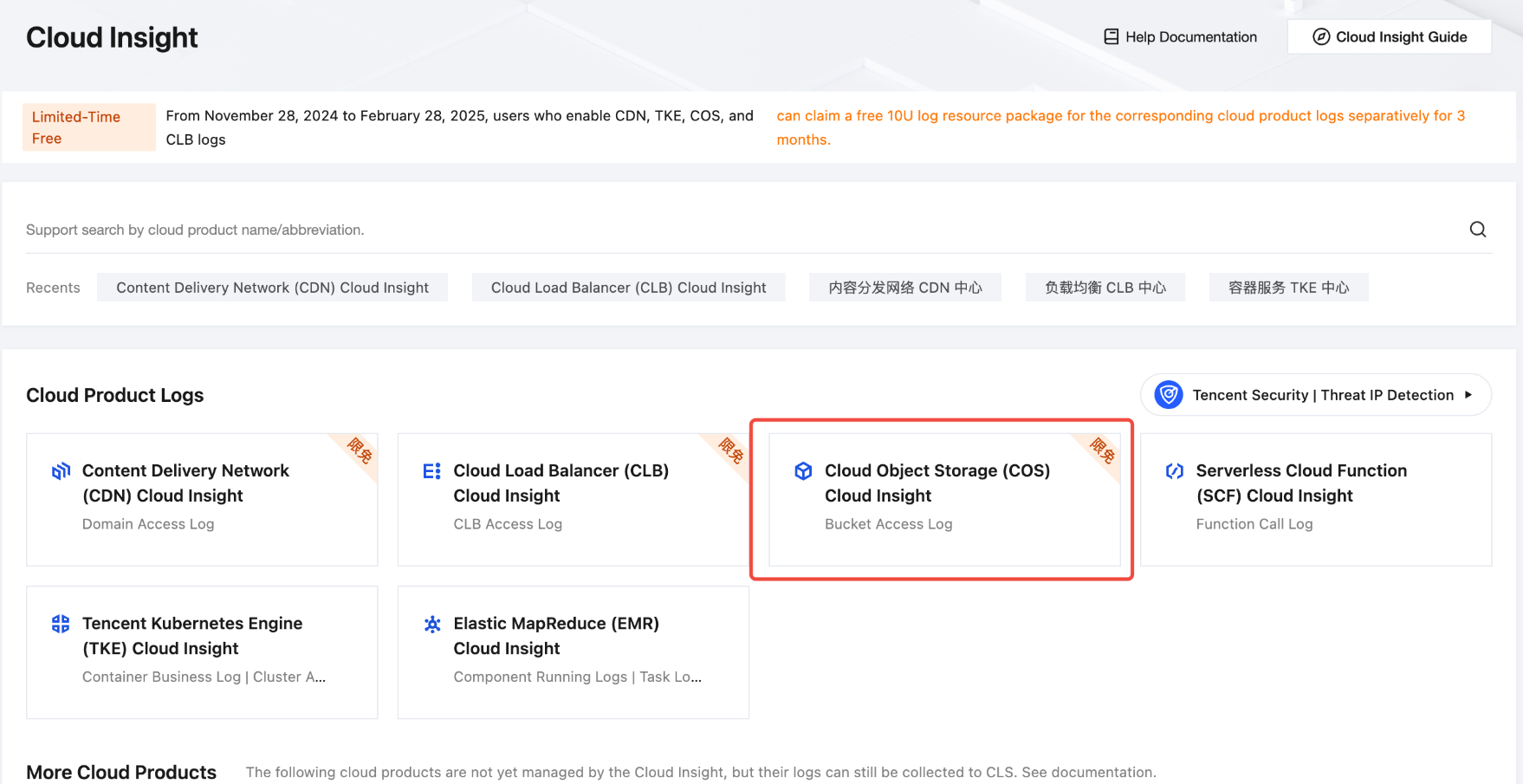1523x784 pixels.
Task: Click the search magnifier icon
Action: (1477, 230)
